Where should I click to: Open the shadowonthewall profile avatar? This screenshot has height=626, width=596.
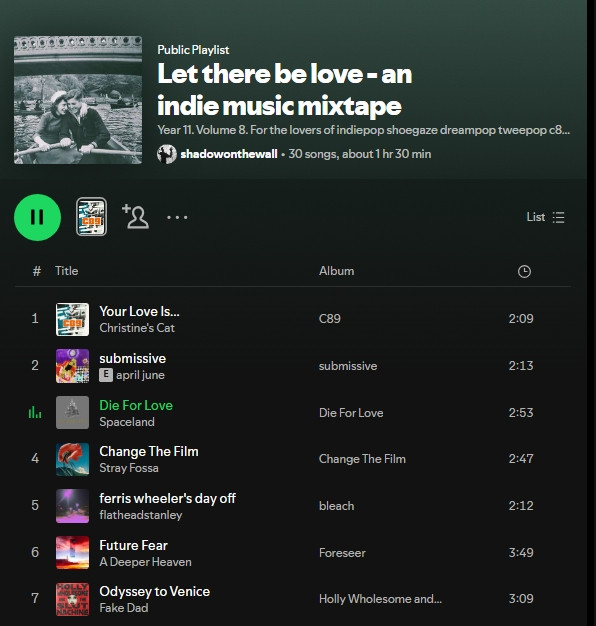tap(167, 154)
